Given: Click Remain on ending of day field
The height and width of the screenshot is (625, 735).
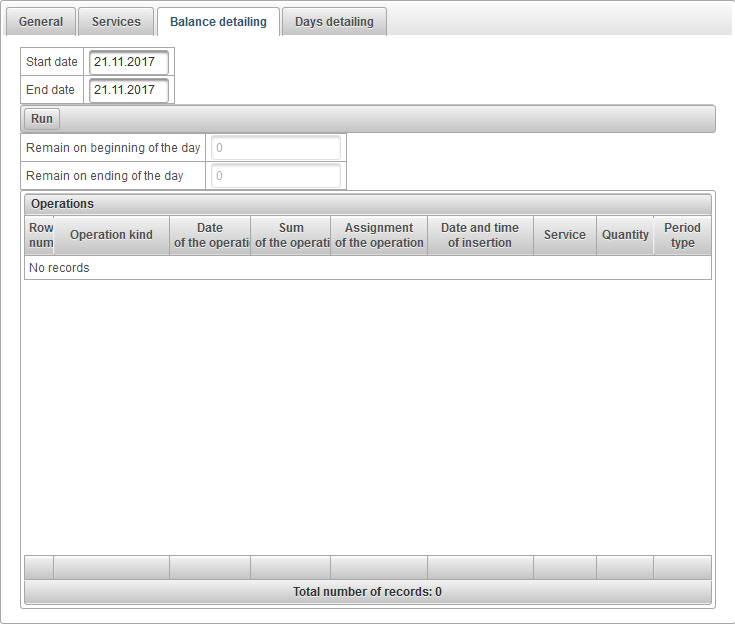Looking at the screenshot, I should [276, 176].
